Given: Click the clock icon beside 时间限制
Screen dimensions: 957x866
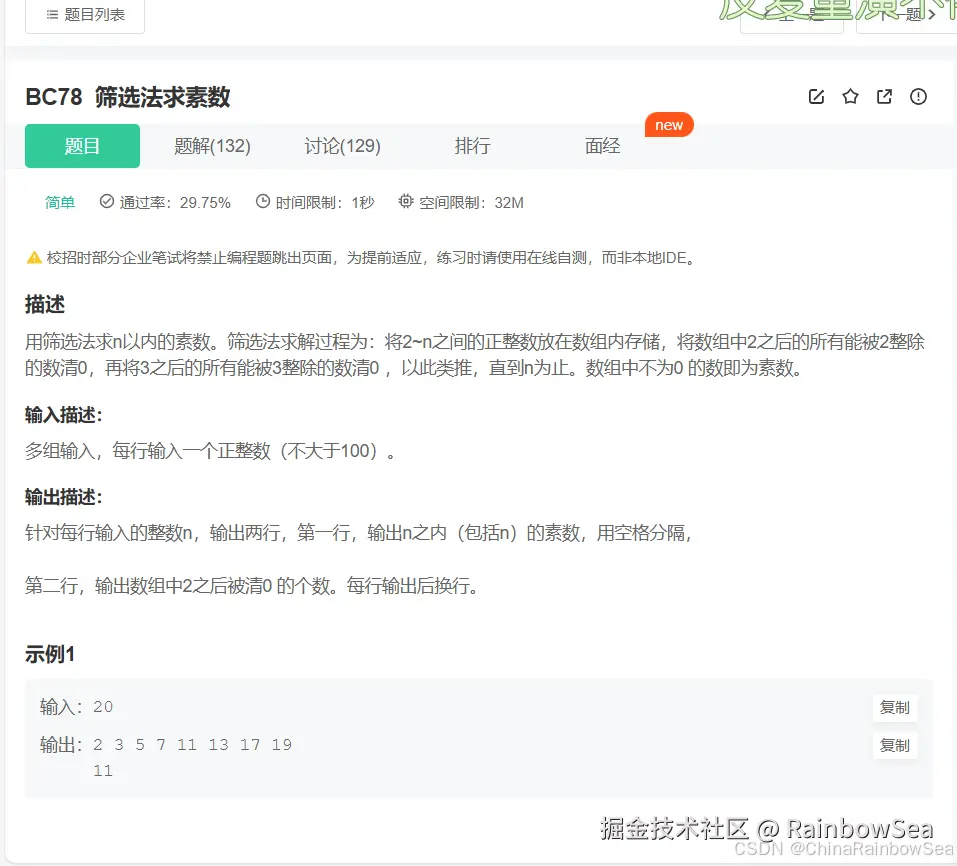Looking at the screenshot, I should coord(261,201).
